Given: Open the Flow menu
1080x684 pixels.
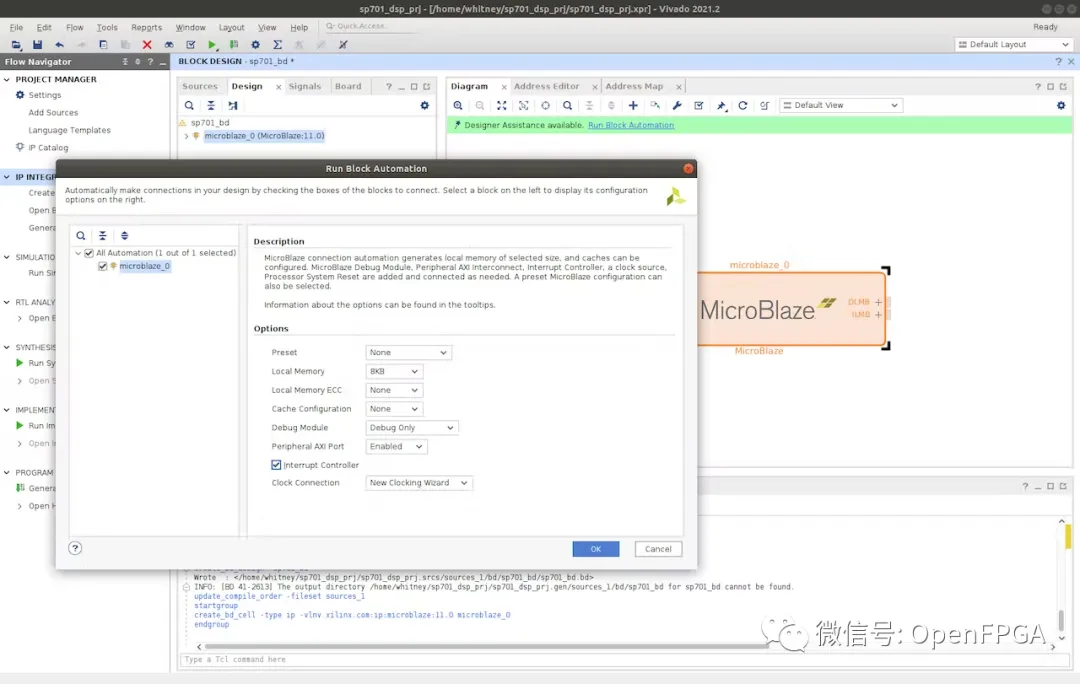Looking at the screenshot, I should 74,28.
